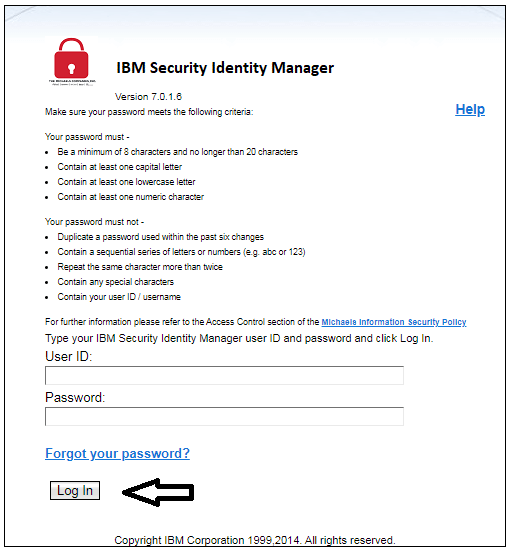516x554 pixels.
Task: Click the red padlock logo
Action: pyautogui.click(x=71, y=59)
